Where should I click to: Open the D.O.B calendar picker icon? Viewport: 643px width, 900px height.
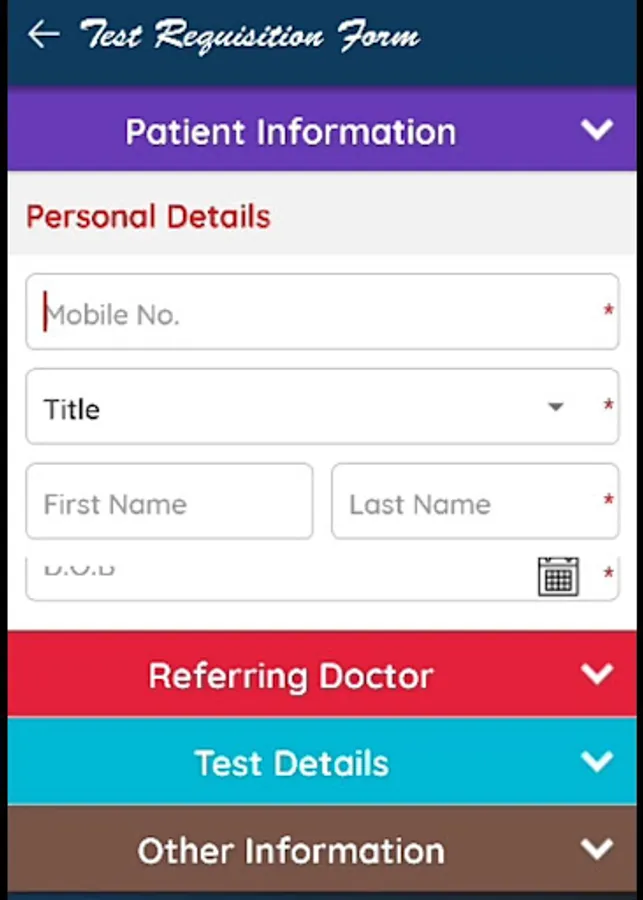(x=558, y=577)
